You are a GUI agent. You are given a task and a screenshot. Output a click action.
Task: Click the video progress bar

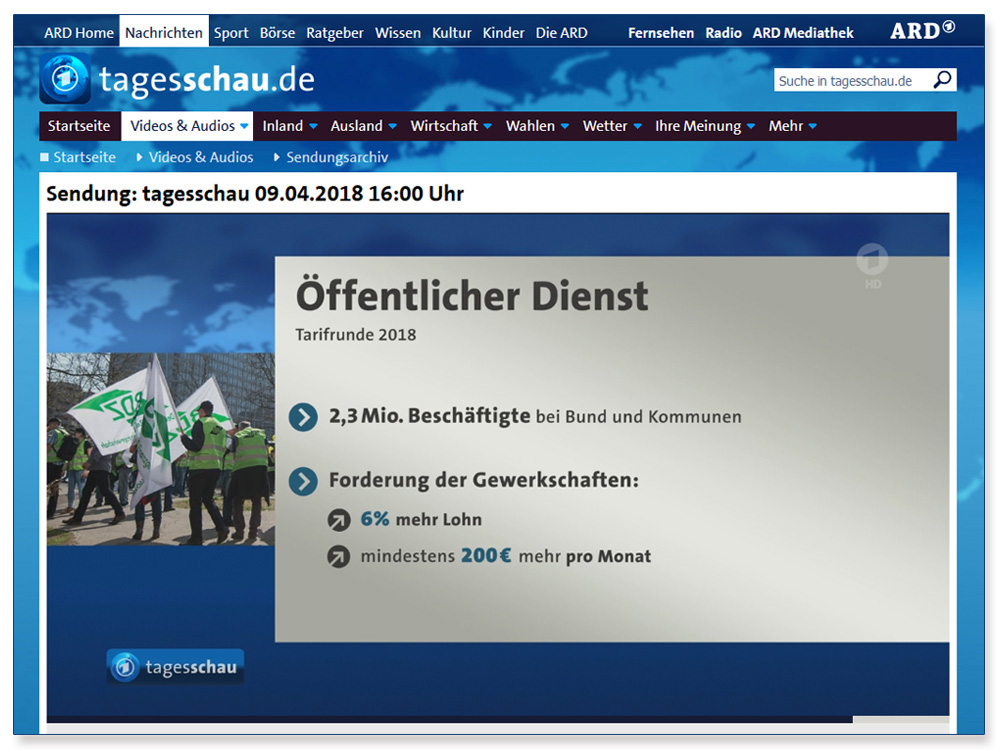(x=497, y=719)
